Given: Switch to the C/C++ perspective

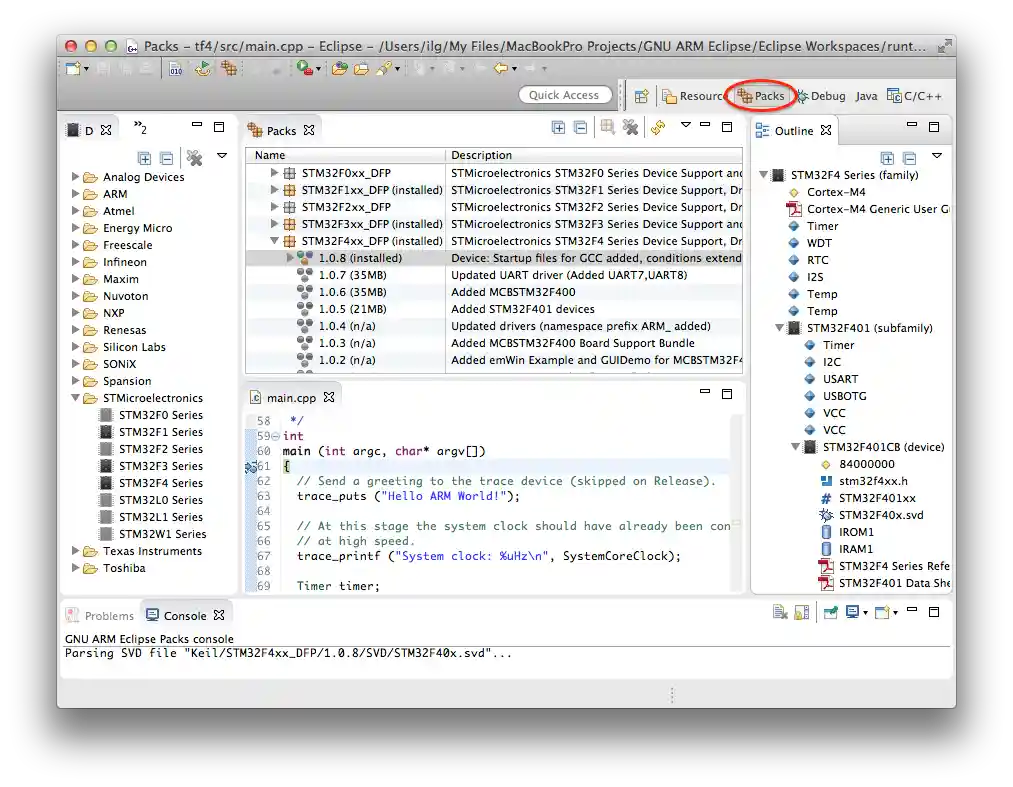Looking at the screenshot, I should (x=914, y=96).
